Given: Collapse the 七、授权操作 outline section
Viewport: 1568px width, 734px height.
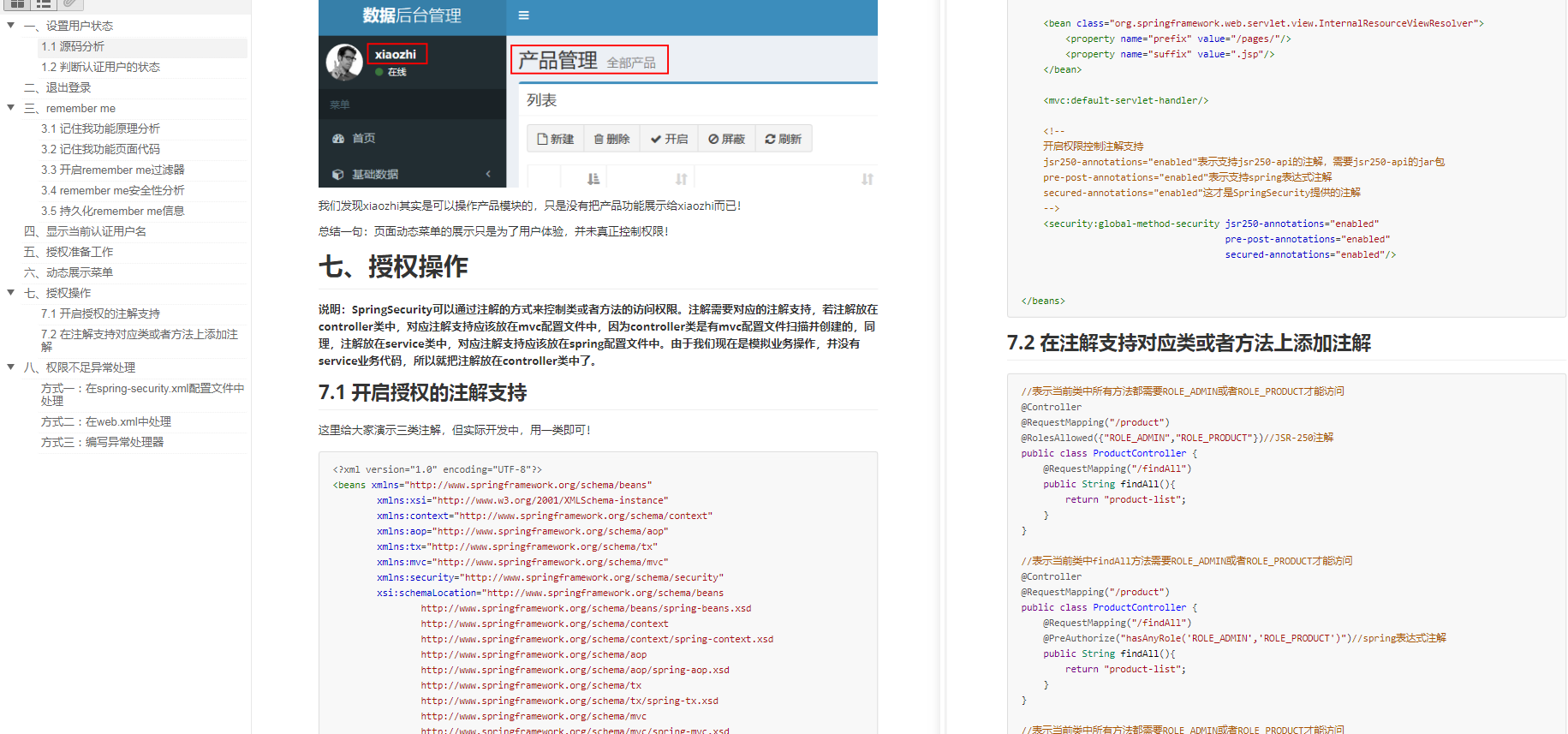Looking at the screenshot, I should pos(10,293).
